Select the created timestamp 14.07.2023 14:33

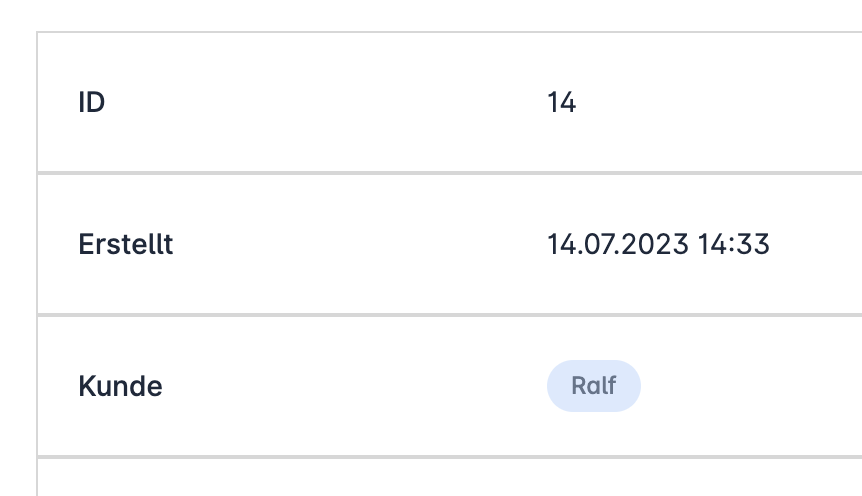click(658, 244)
